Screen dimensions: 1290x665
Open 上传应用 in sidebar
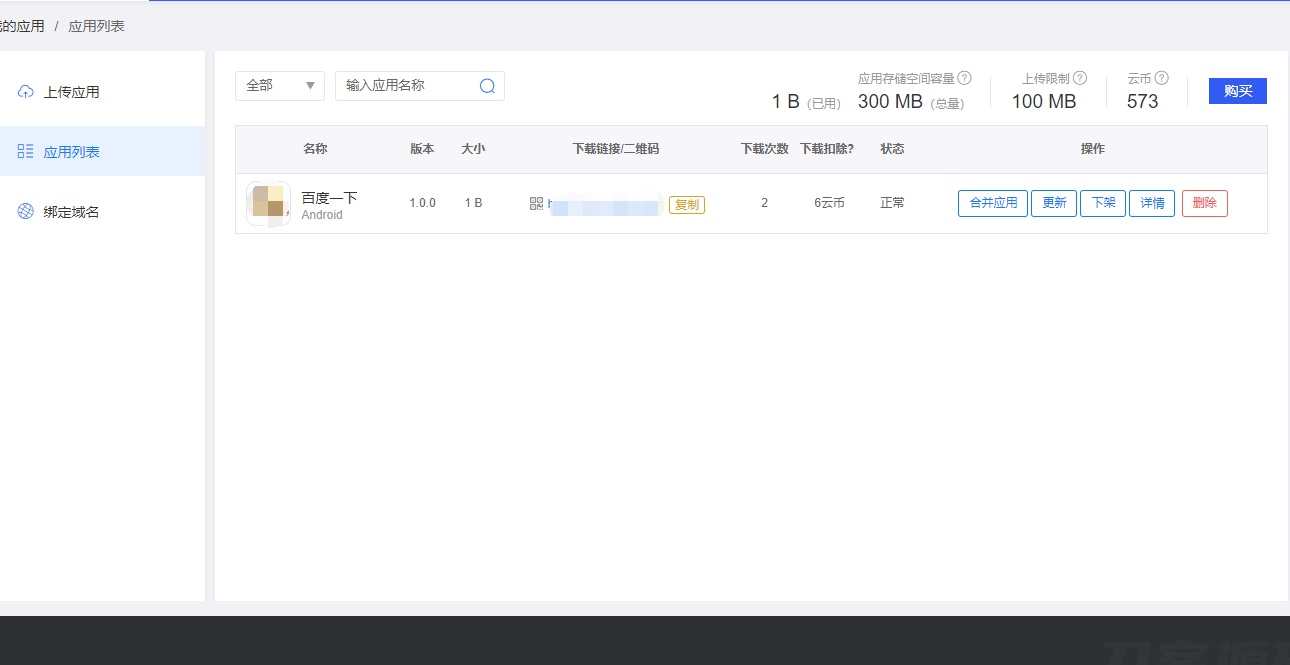tap(102, 92)
